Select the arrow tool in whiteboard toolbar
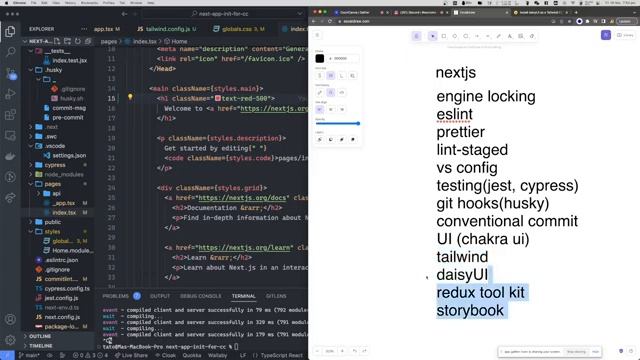Screen dimensions: 640x360 (x=477, y=36)
